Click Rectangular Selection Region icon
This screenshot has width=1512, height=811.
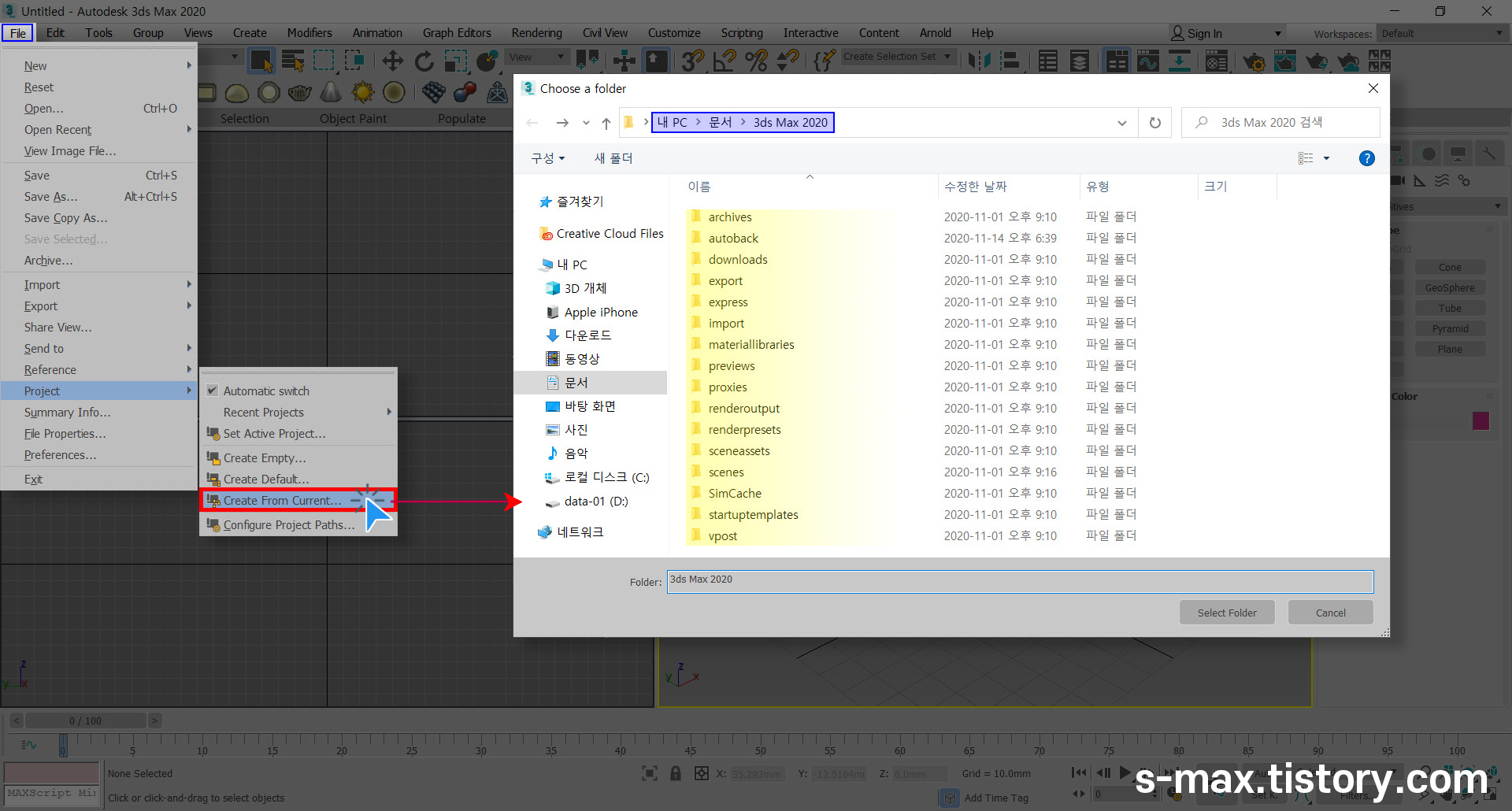click(x=324, y=61)
